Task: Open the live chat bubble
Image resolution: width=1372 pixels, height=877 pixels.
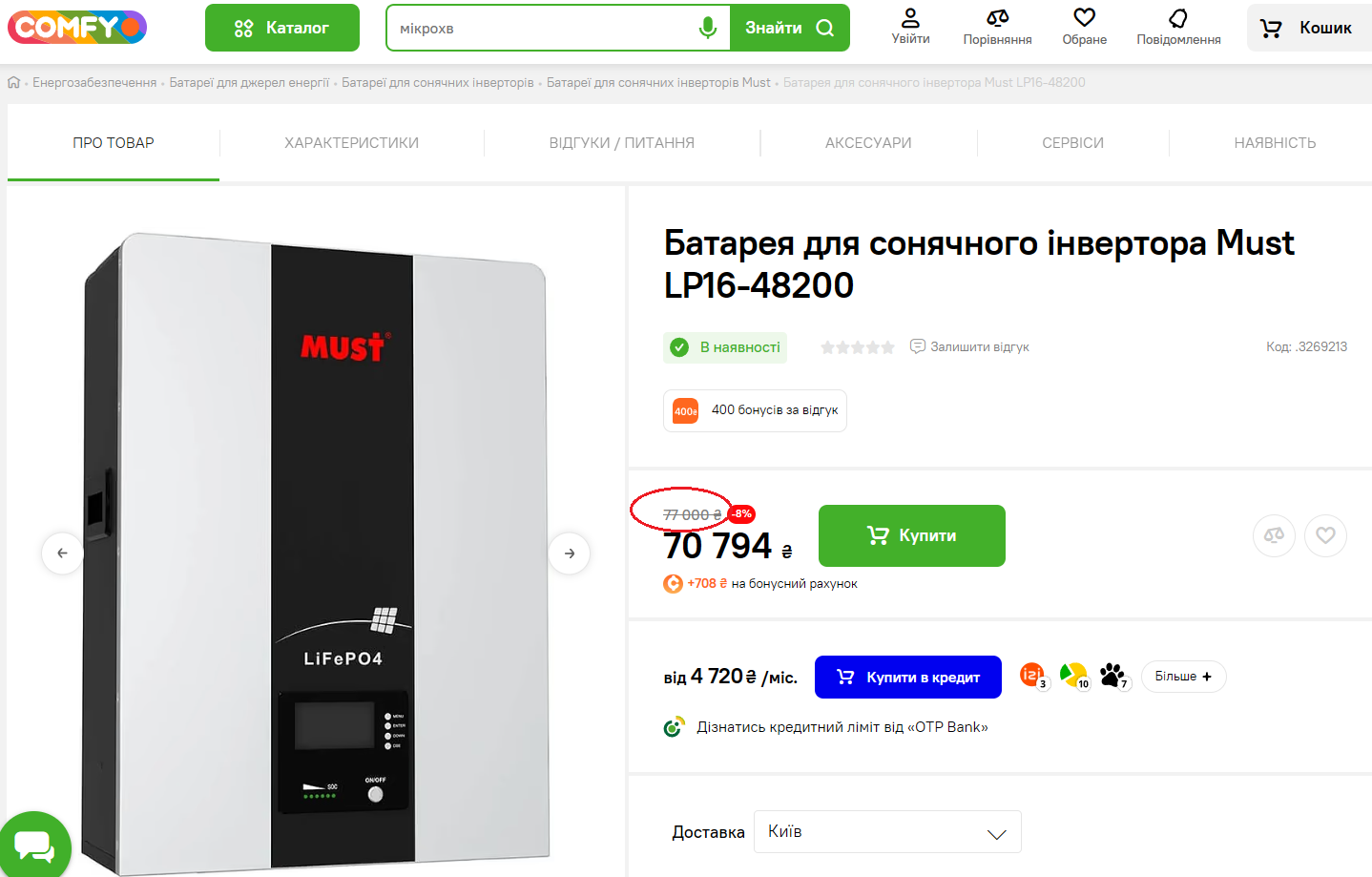Action: [x=34, y=846]
